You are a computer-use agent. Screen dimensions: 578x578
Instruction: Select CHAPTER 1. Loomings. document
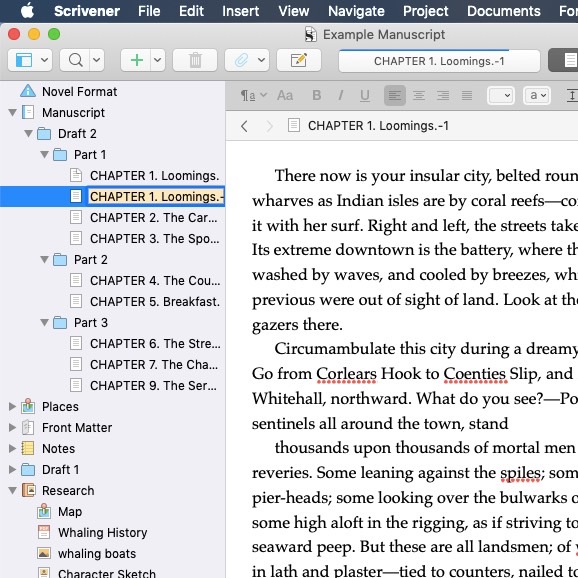click(154, 175)
